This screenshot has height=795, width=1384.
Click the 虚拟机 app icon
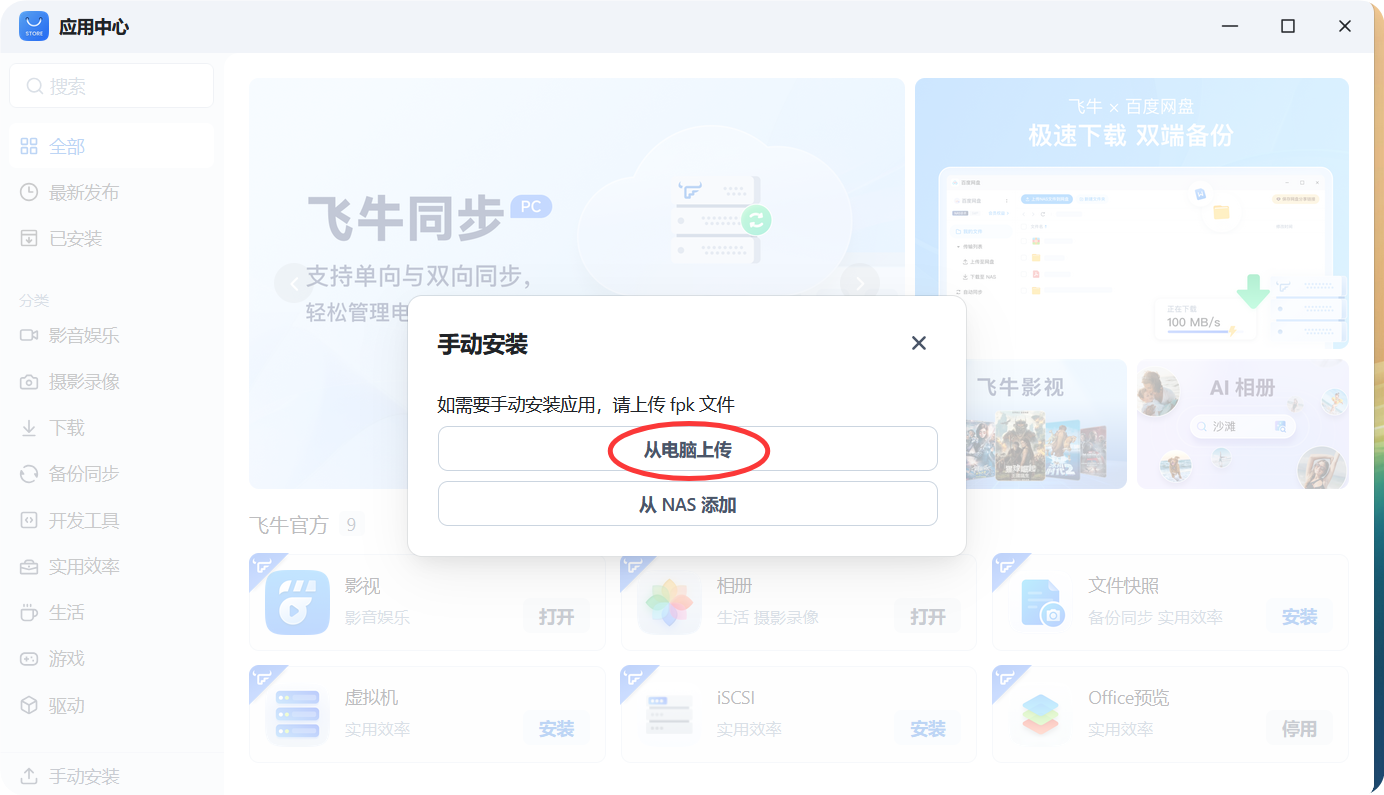tap(296, 714)
